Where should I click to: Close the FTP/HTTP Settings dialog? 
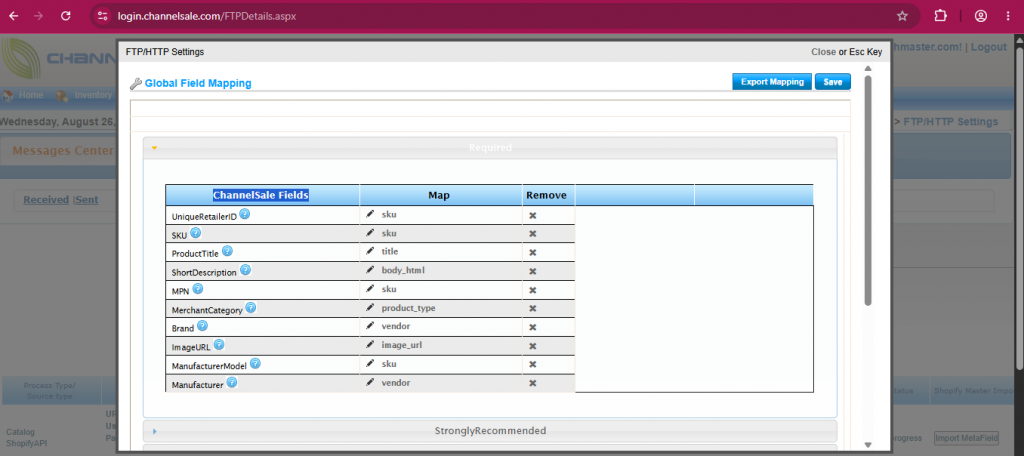pyautogui.click(x=824, y=52)
